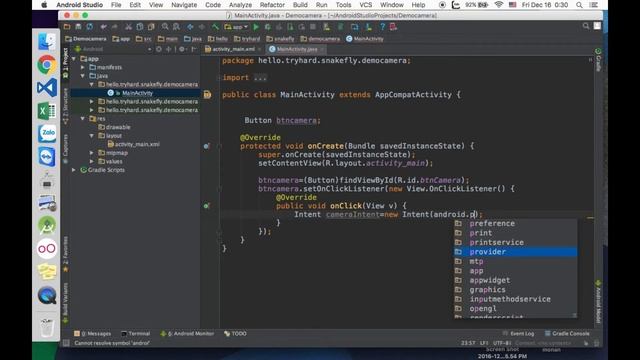Image resolution: width=640 pixels, height=360 pixels.
Task: Click the Open folder toolbar icon
Action: (67, 27)
